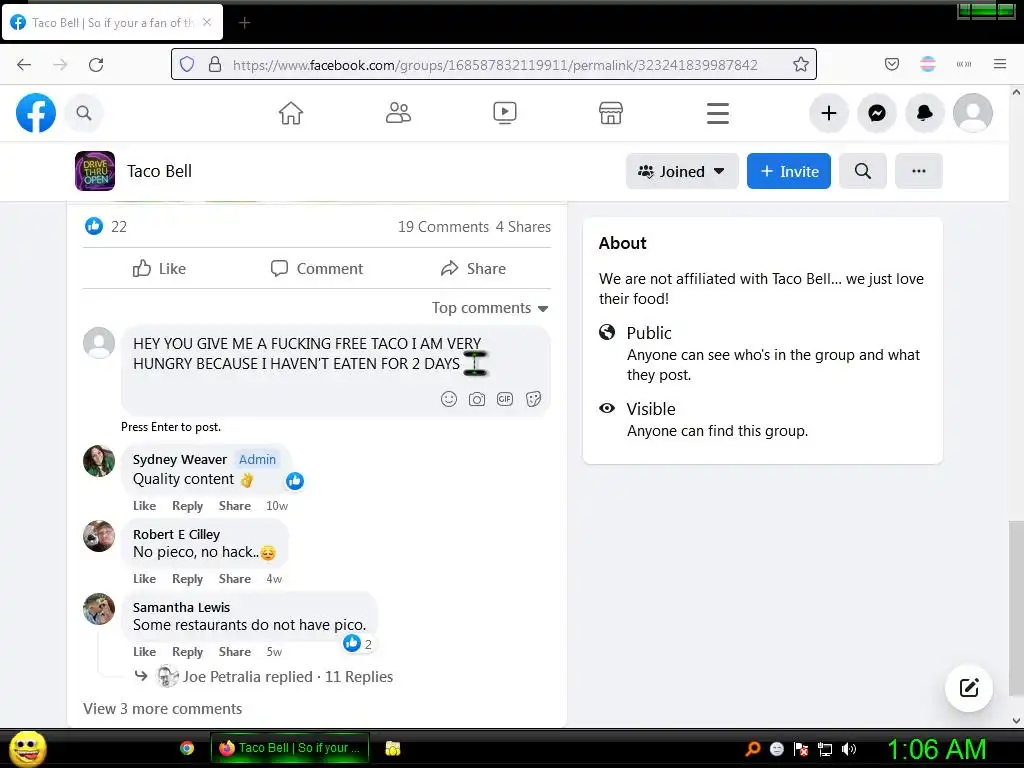Image resolution: width=1024 pixels, height=768 pixels.
Task: Expand View 3 more comments
Action: coord(163,709)
